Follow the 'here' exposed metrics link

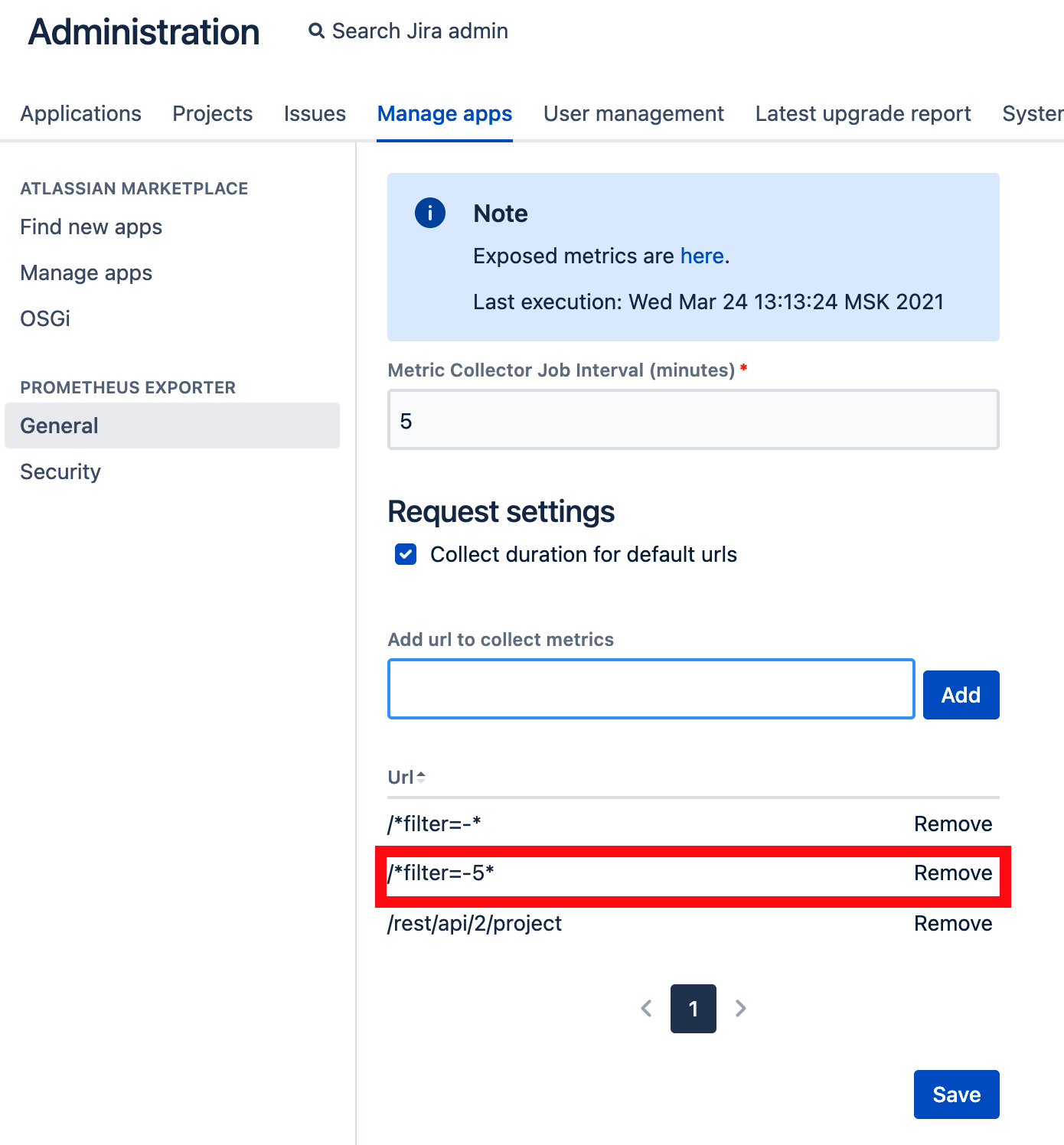(702, 256)
